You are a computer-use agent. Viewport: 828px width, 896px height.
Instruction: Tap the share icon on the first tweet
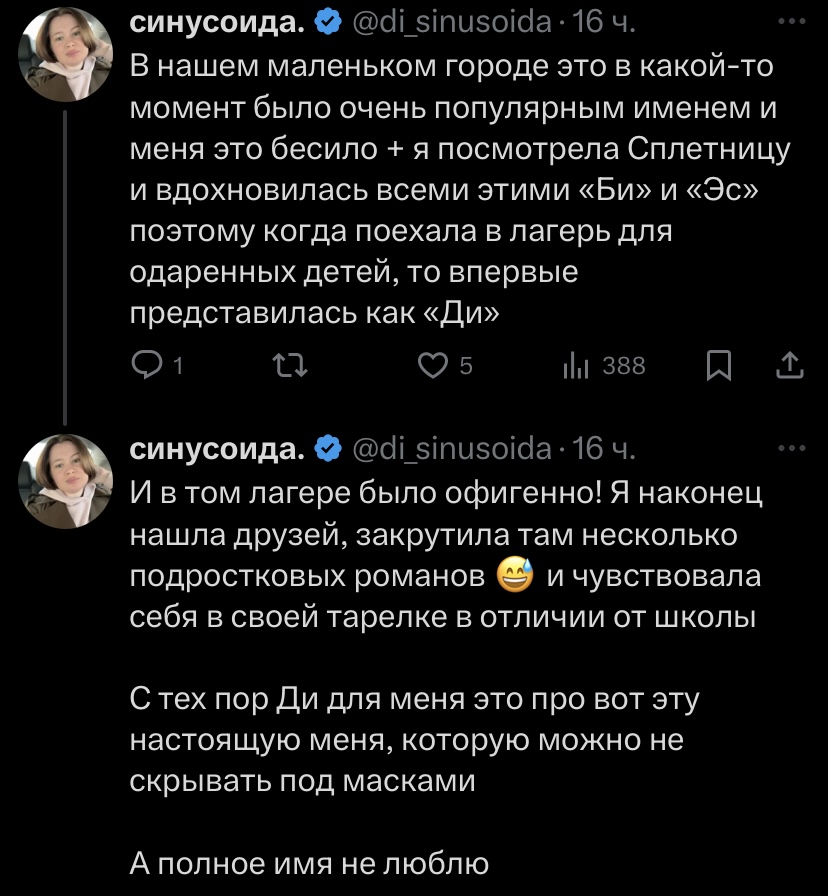pos(789,367)
